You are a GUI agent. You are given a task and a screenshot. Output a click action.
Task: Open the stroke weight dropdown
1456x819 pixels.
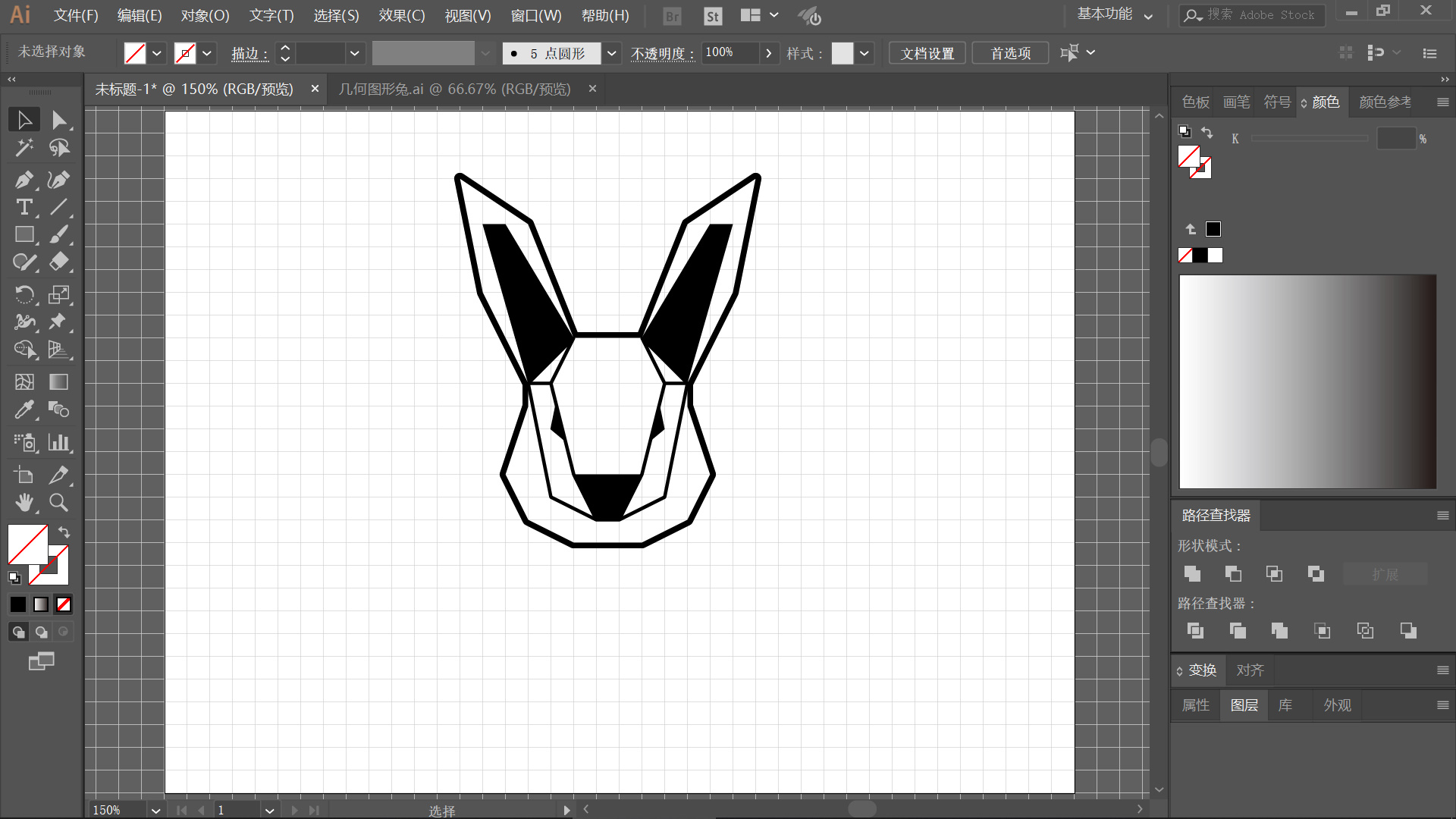[354, 53]
